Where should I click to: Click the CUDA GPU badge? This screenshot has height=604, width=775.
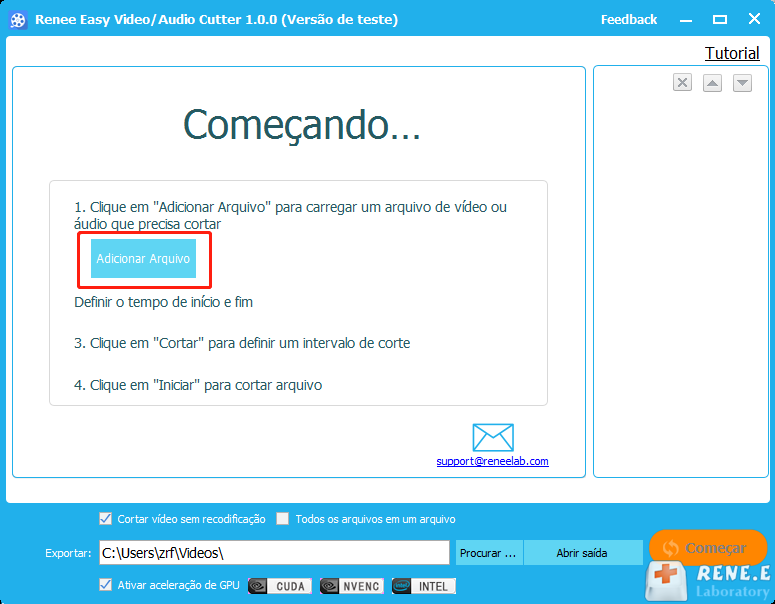point(280,586)
